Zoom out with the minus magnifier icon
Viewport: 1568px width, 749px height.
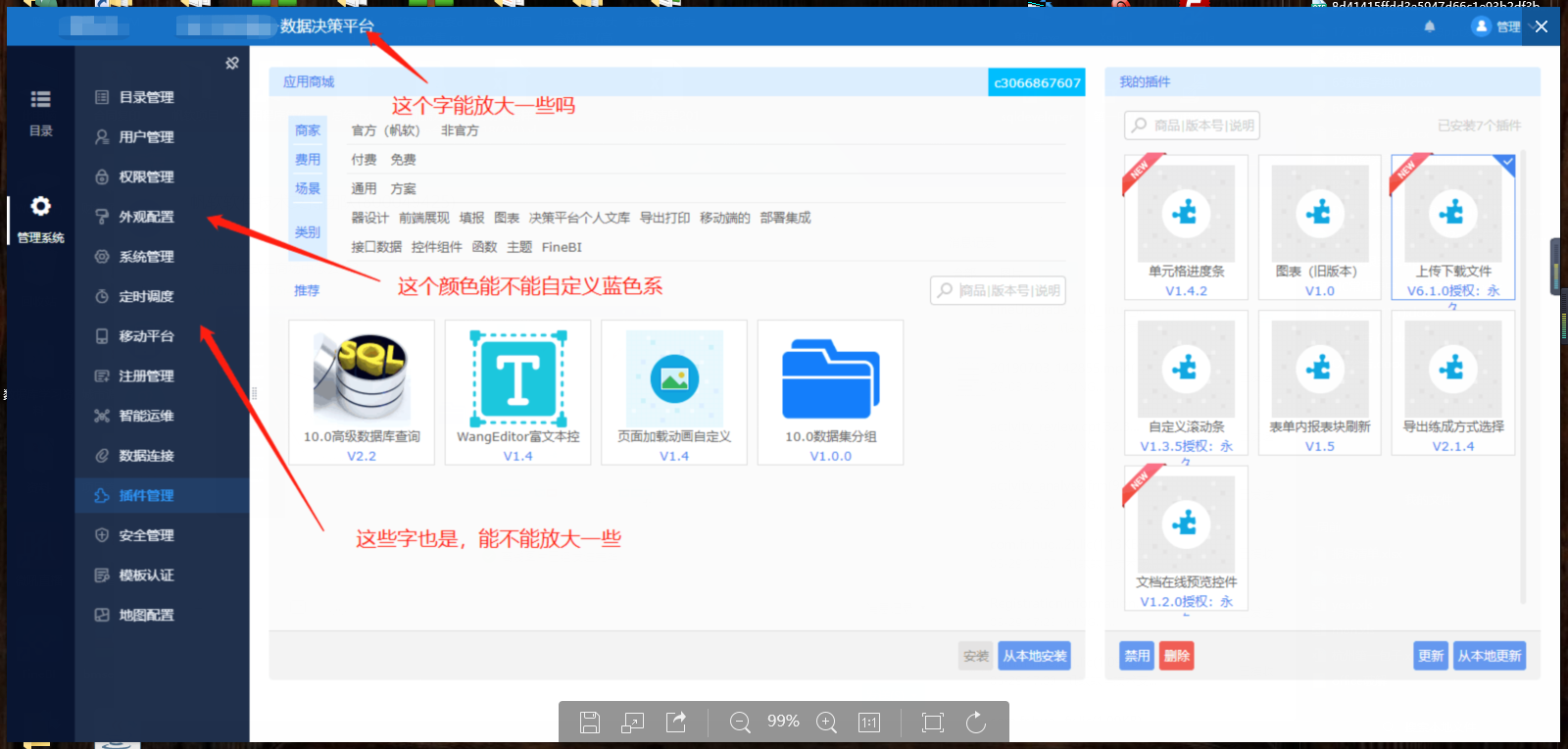(x=740, y=723)
